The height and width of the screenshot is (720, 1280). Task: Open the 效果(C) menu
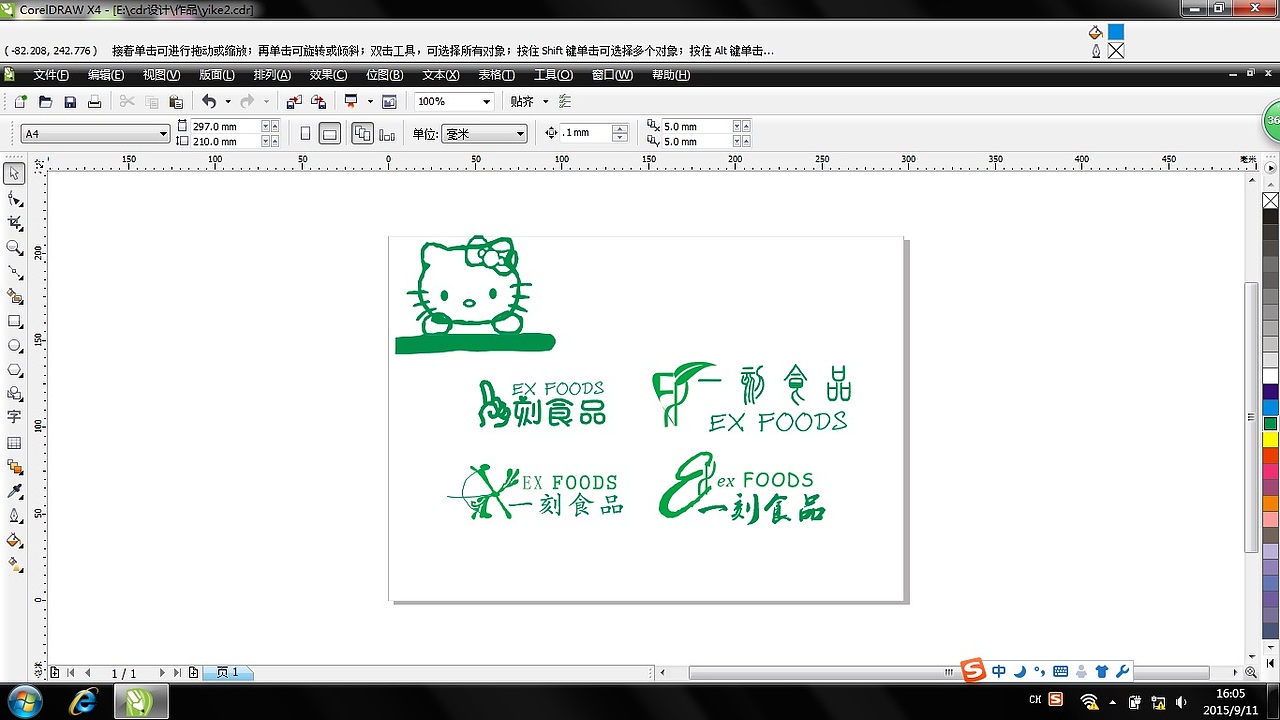[x=328, y=75]
